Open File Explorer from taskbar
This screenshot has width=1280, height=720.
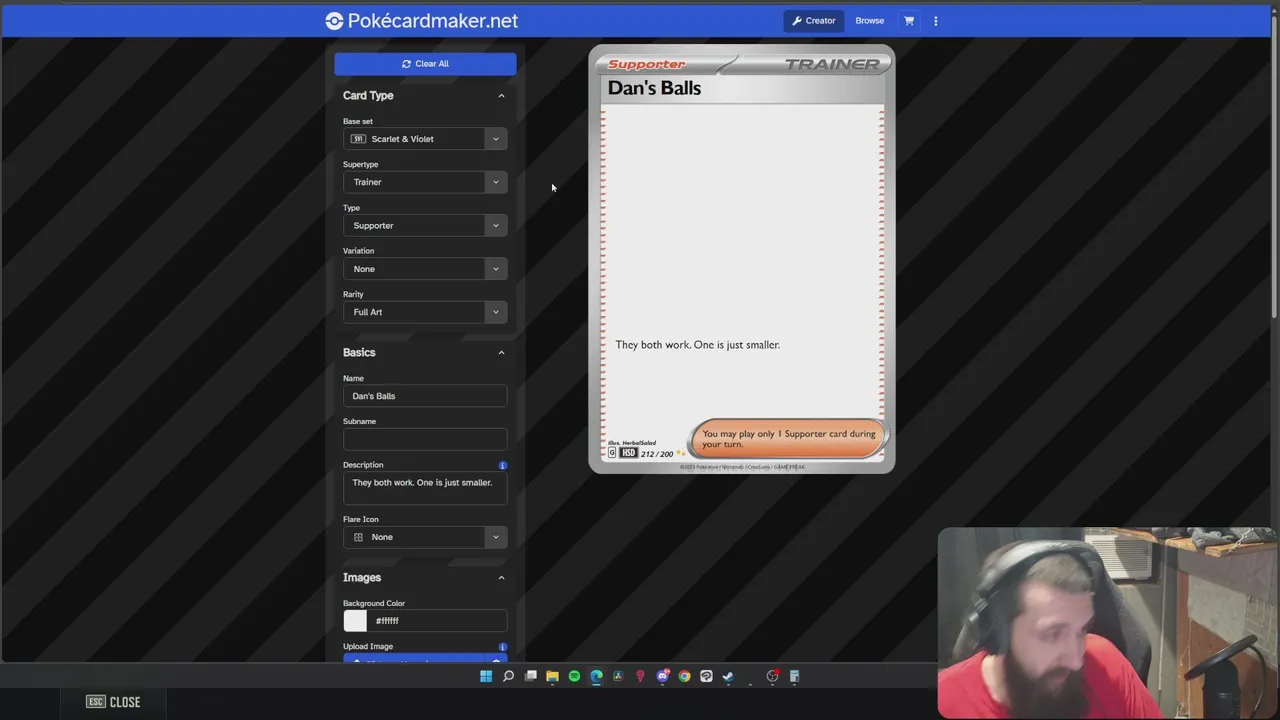pos(552,677)
